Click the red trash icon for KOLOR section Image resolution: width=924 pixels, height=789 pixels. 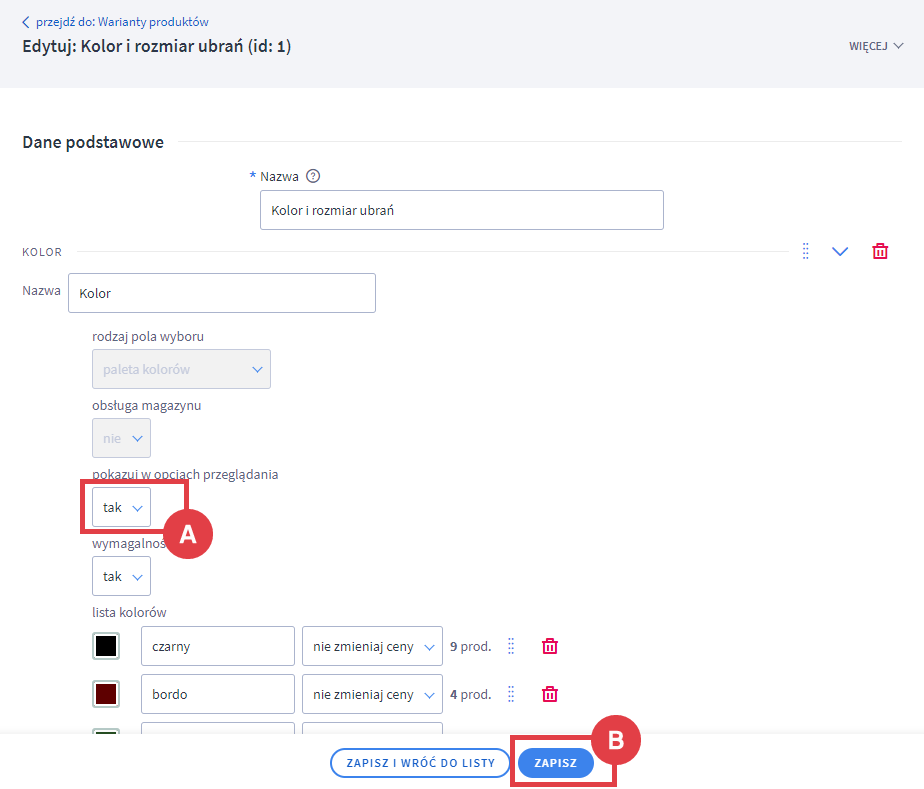click(880, 251)
